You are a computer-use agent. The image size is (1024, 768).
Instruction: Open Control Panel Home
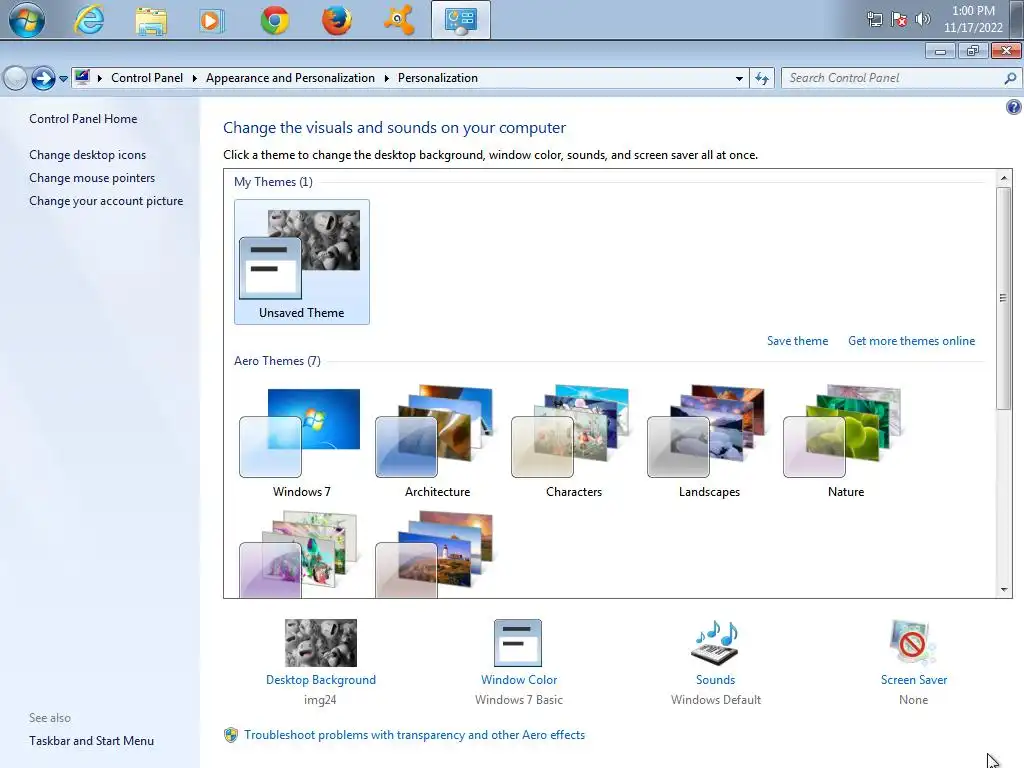coord(83,119)
